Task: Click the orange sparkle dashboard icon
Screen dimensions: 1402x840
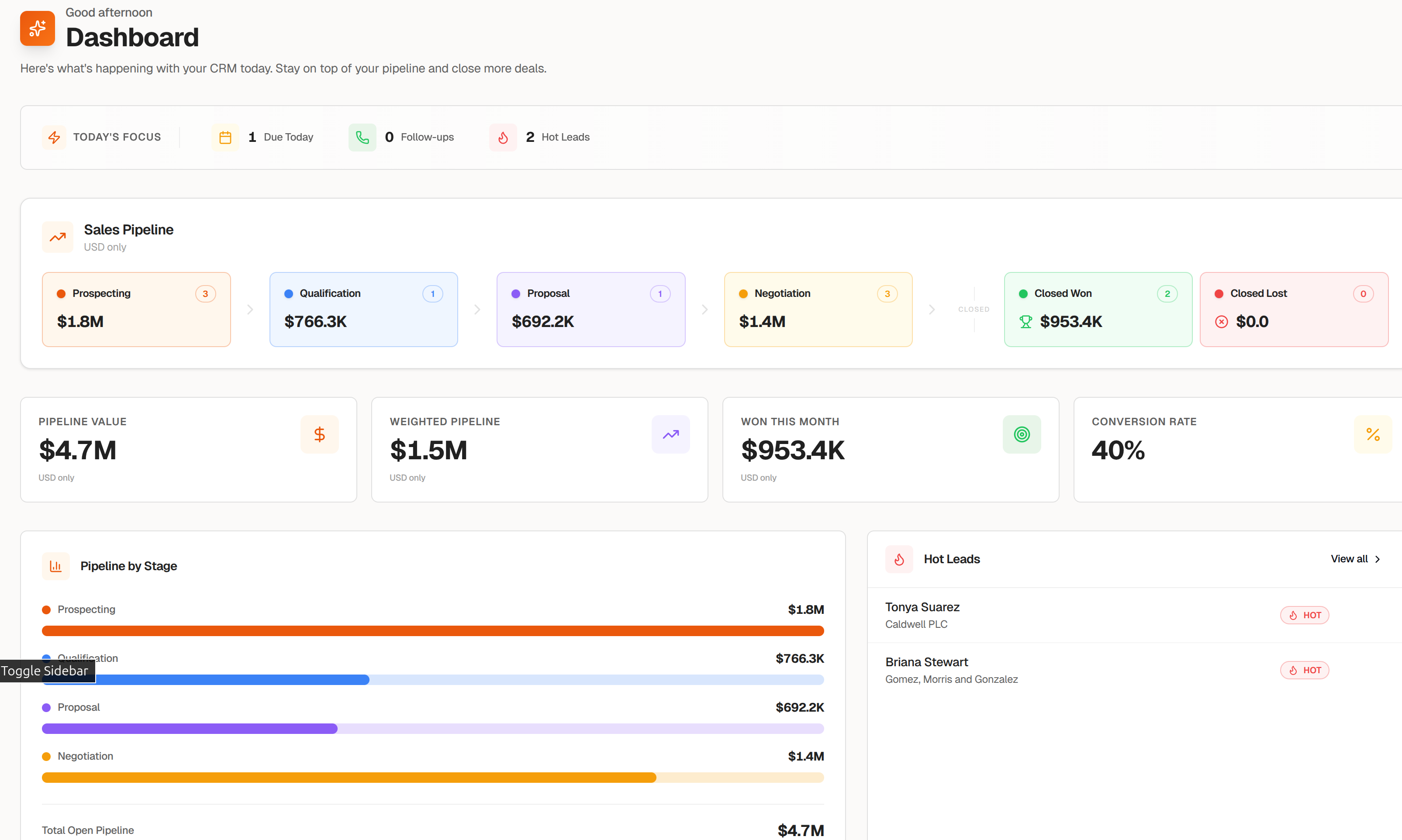Action: pos(37,28)
